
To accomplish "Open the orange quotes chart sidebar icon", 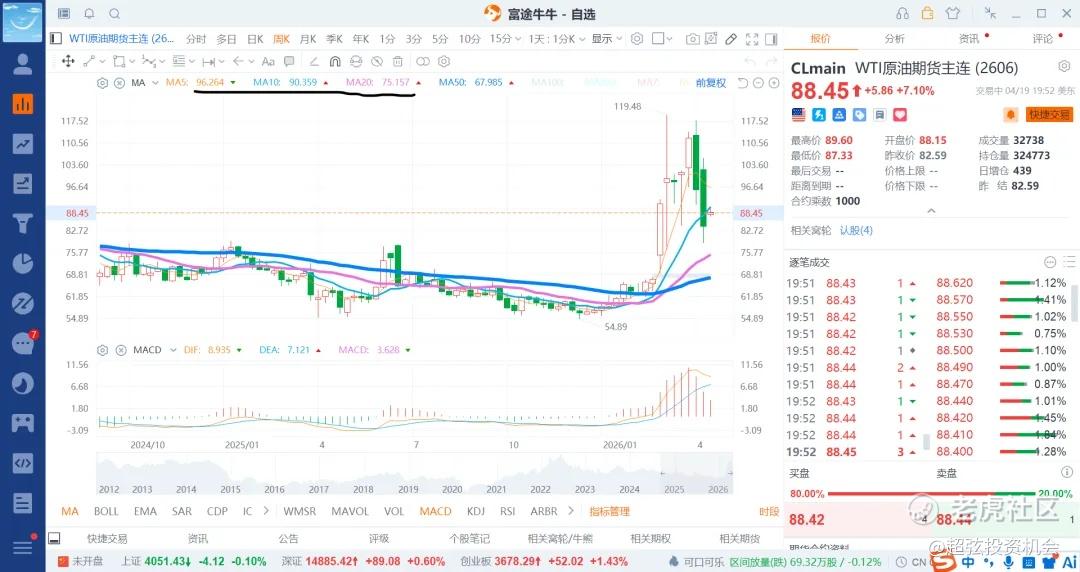I will coord(23,104).
